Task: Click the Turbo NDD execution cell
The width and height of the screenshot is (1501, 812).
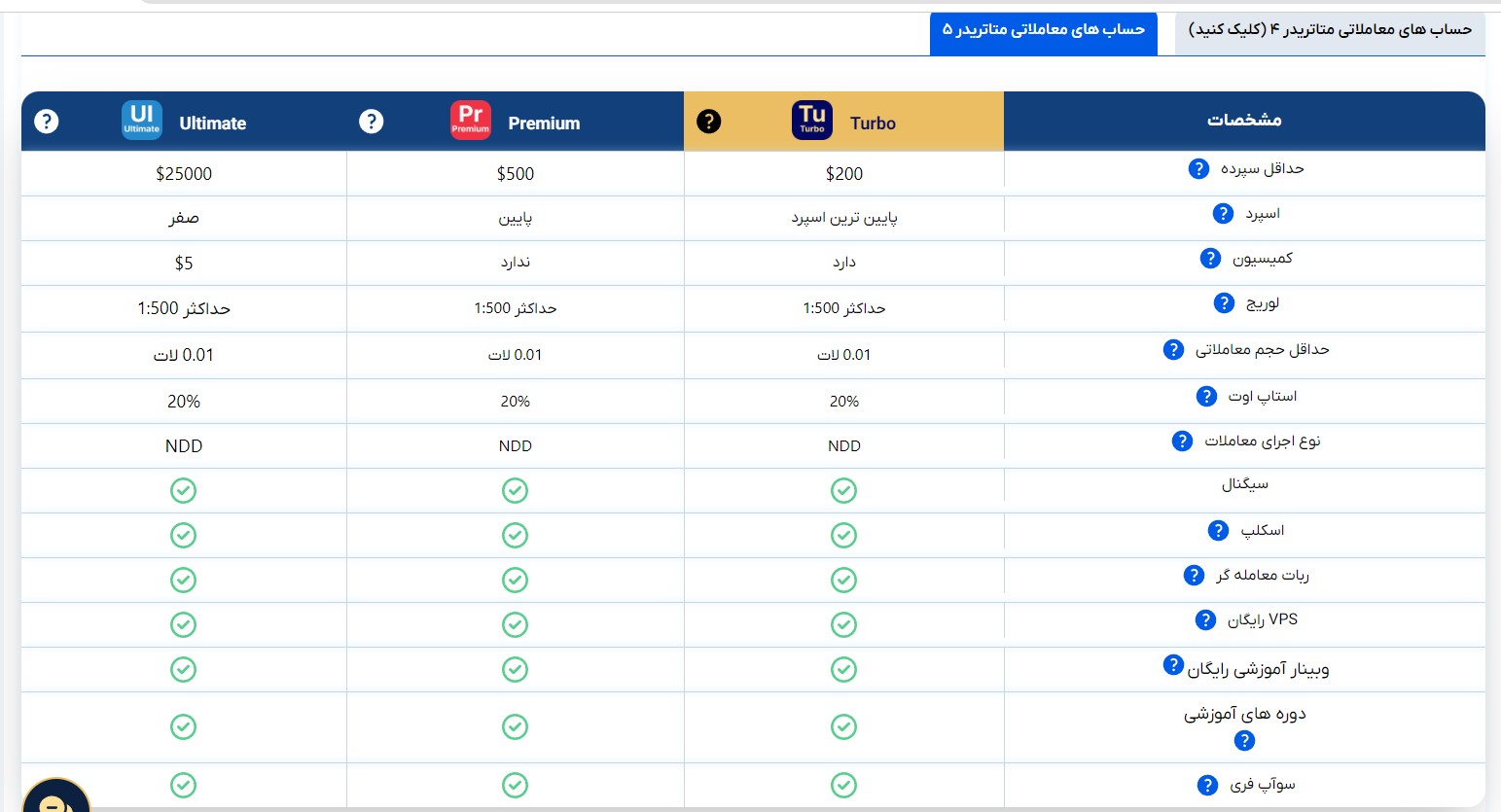Action: click(844, 446)
